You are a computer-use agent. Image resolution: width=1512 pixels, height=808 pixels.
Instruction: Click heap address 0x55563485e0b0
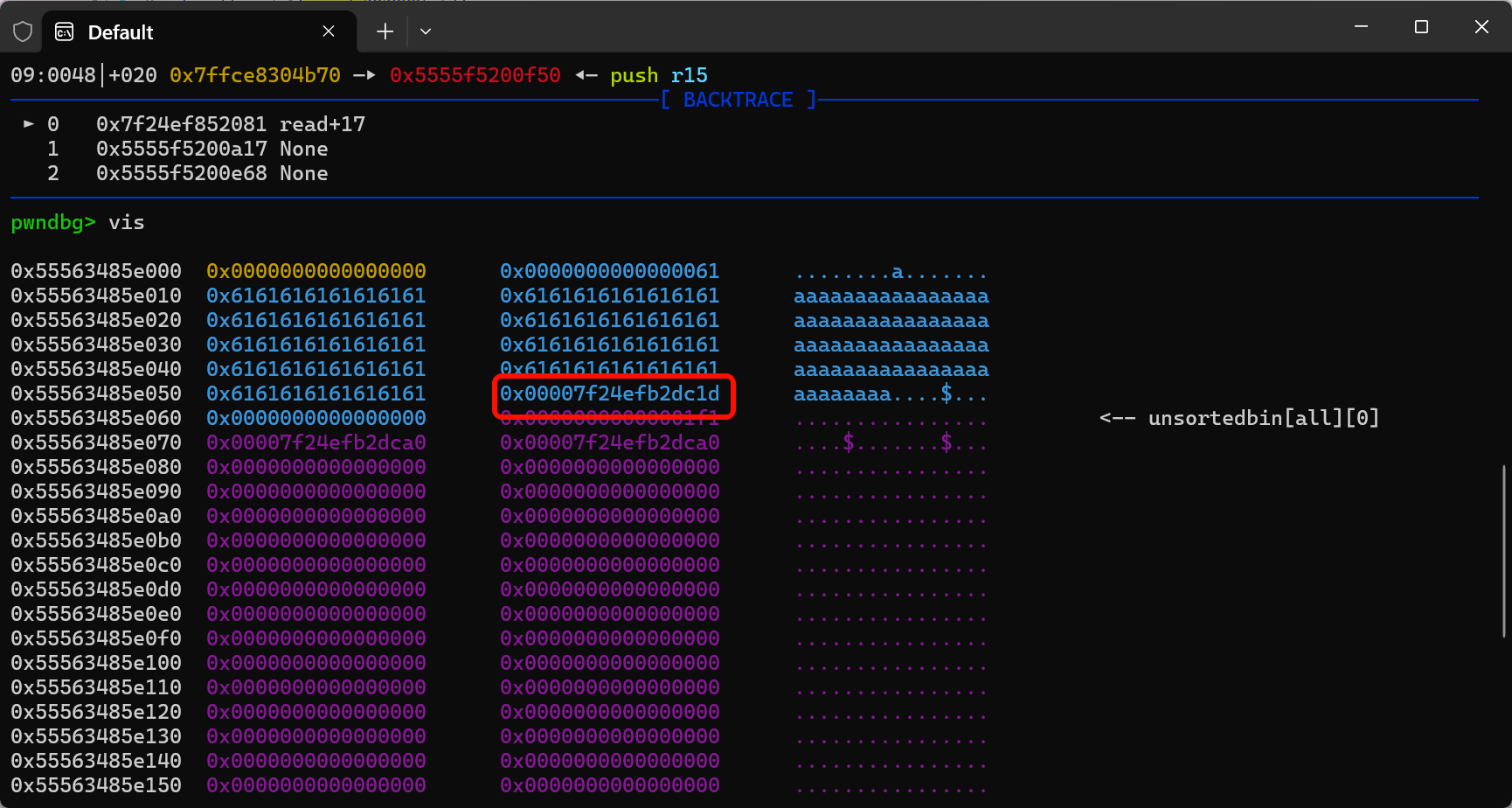pos(96,540)
